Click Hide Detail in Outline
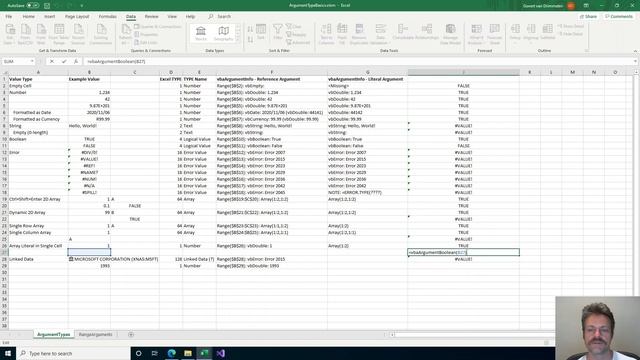The height and width of the screenshot is (360, 640). point(571,34)
